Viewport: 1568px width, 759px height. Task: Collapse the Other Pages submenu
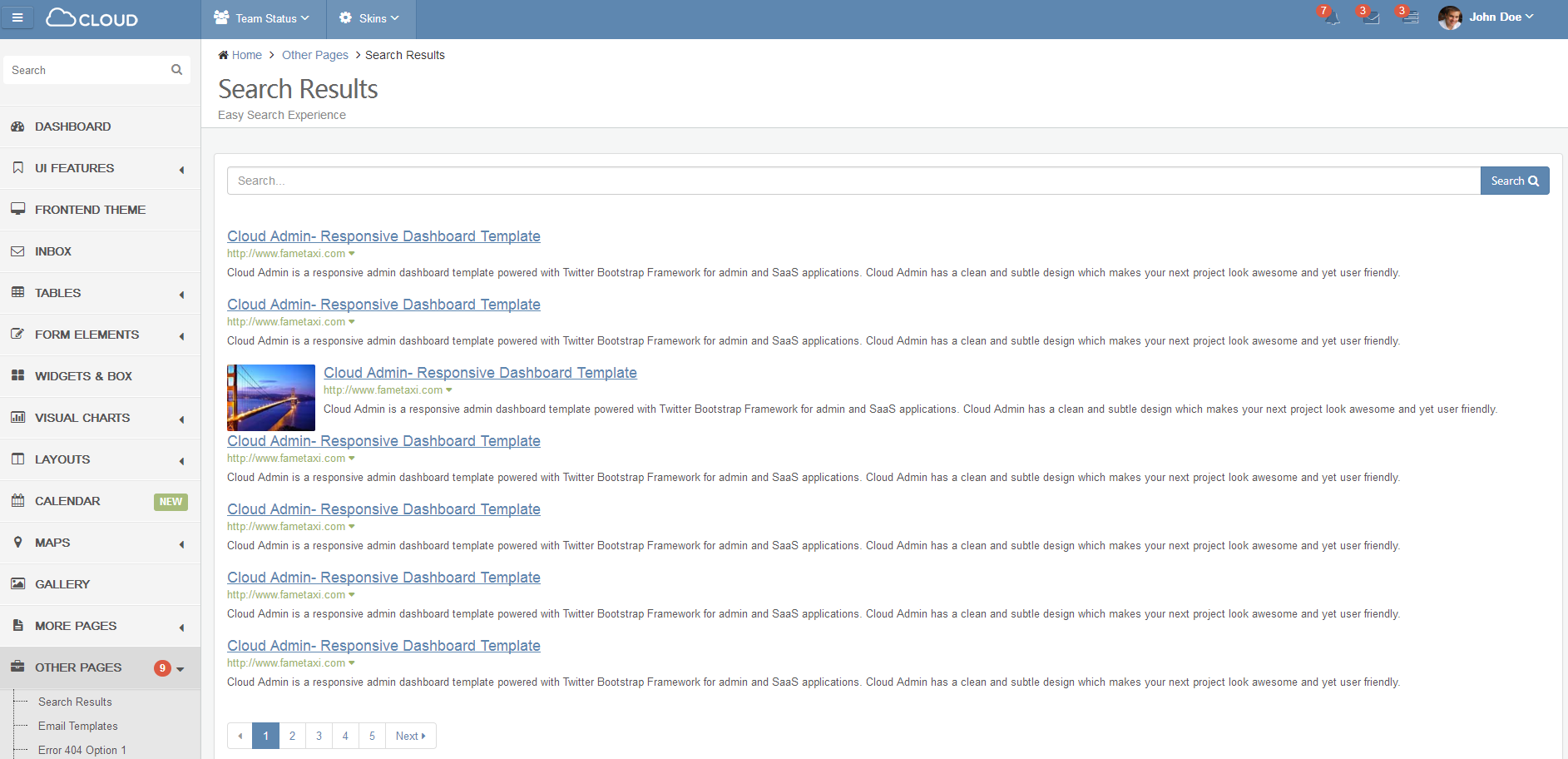pos(100,667)
